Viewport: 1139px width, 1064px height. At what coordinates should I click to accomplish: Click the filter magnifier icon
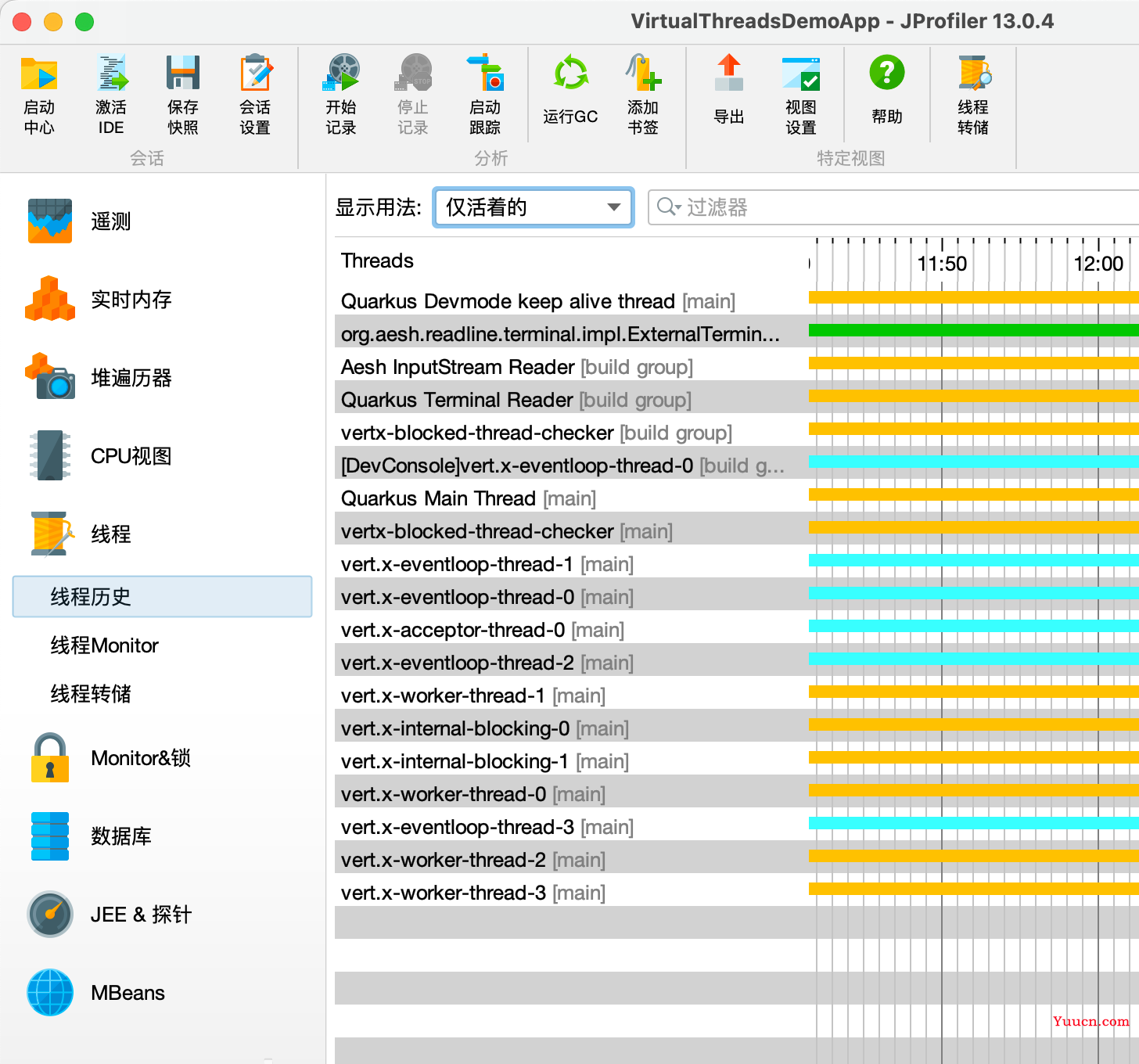click(667, 207)
